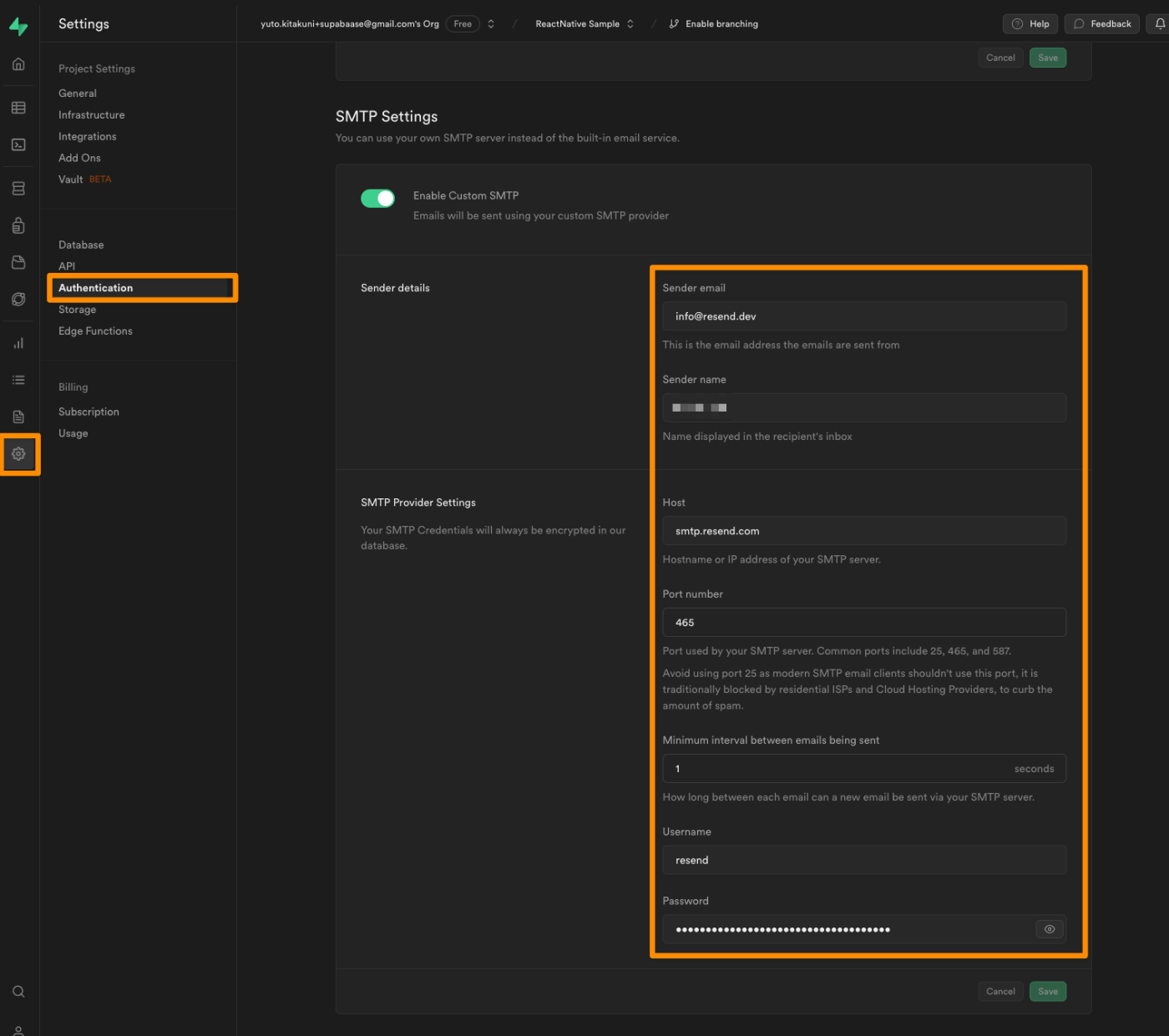Viewport: 1169px width, 1036px height.
Task: Open Usage billing page
Action: (x=73, y=434)
